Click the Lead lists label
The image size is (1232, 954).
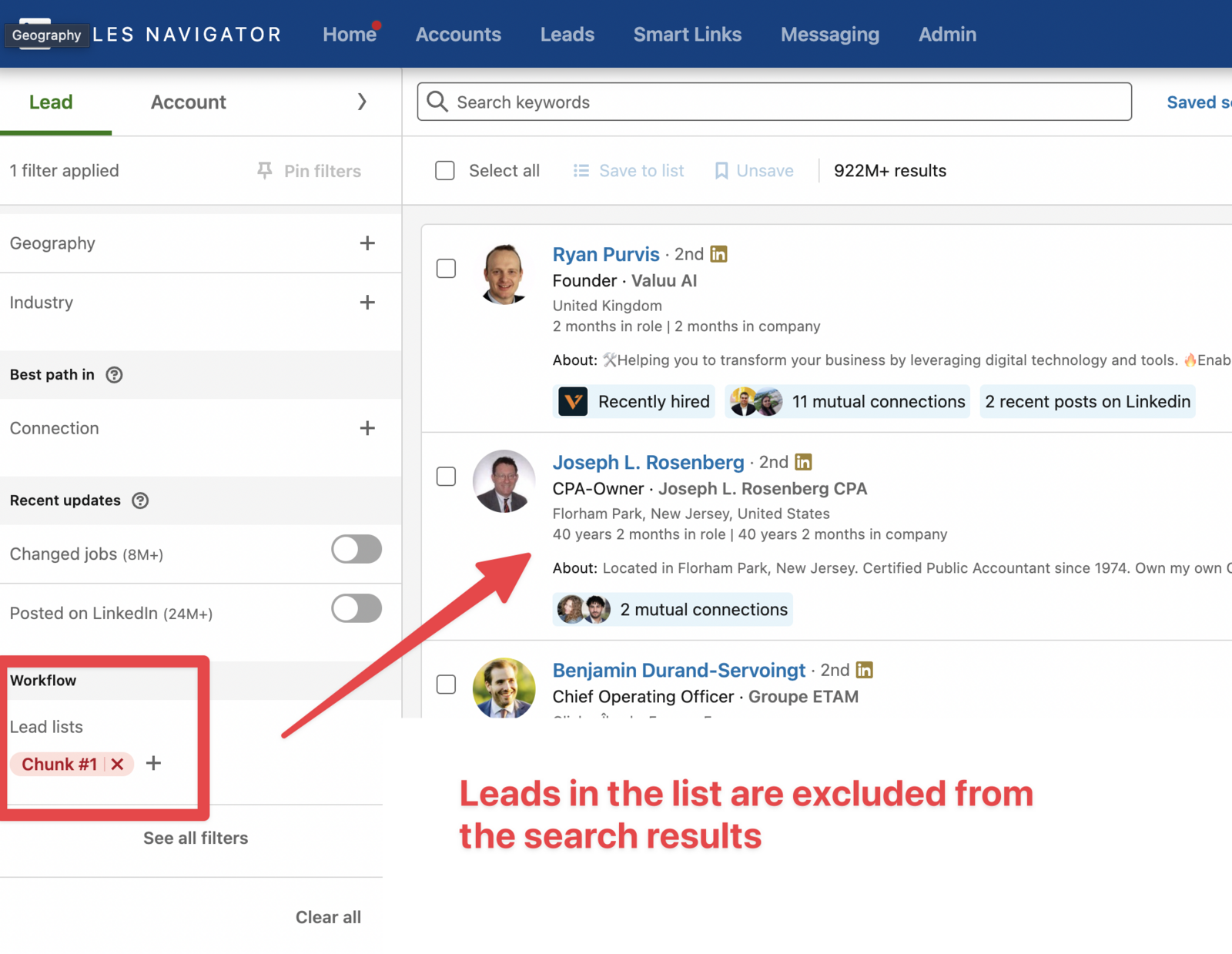46,727
